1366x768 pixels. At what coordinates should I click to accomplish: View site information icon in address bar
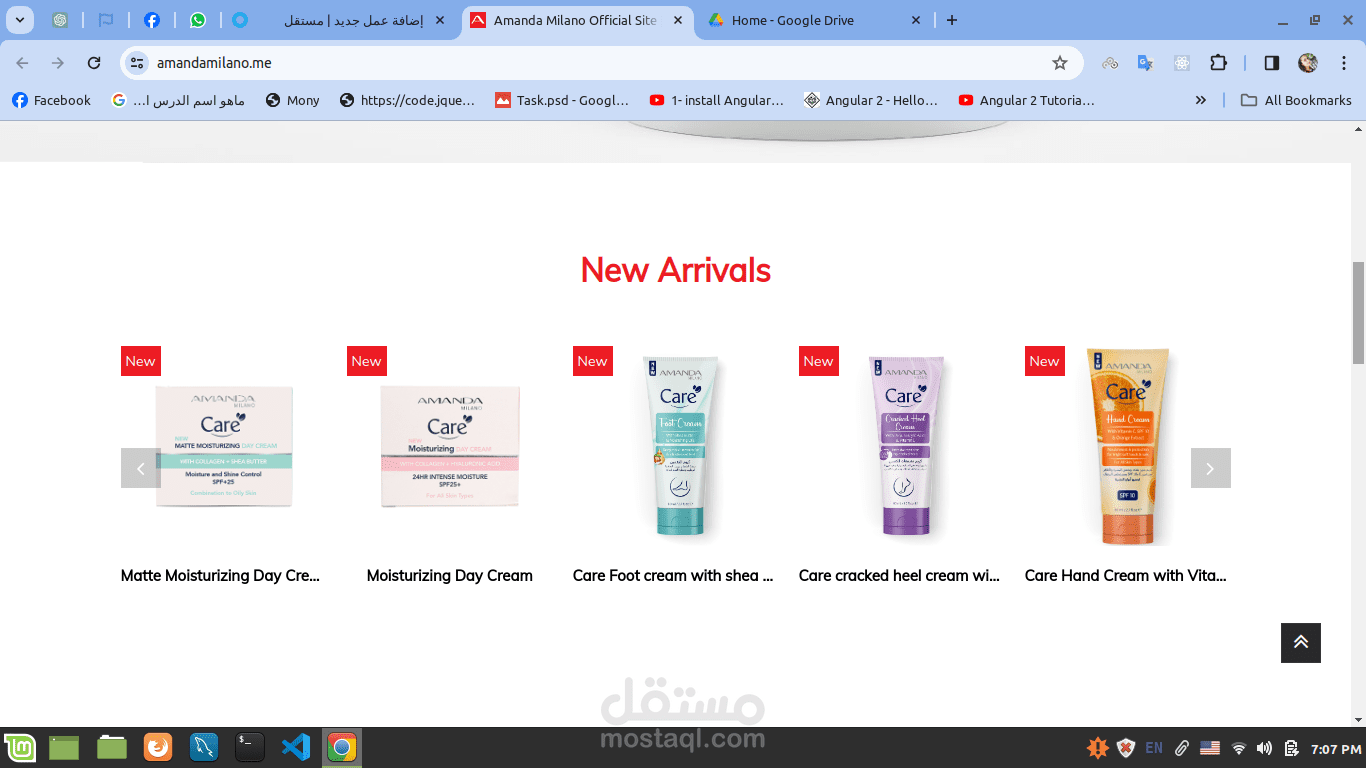(137, 63)
